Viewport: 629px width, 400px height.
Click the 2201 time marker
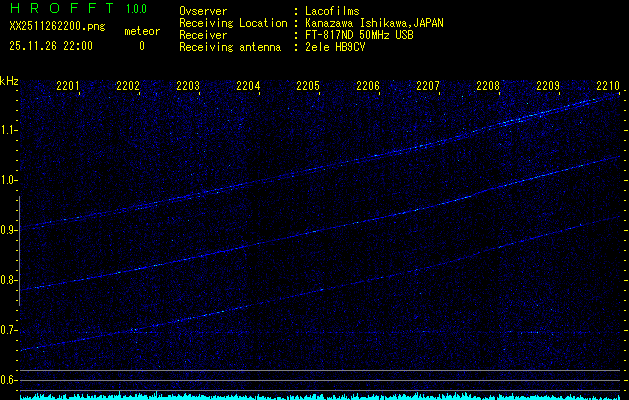(69, 86)
